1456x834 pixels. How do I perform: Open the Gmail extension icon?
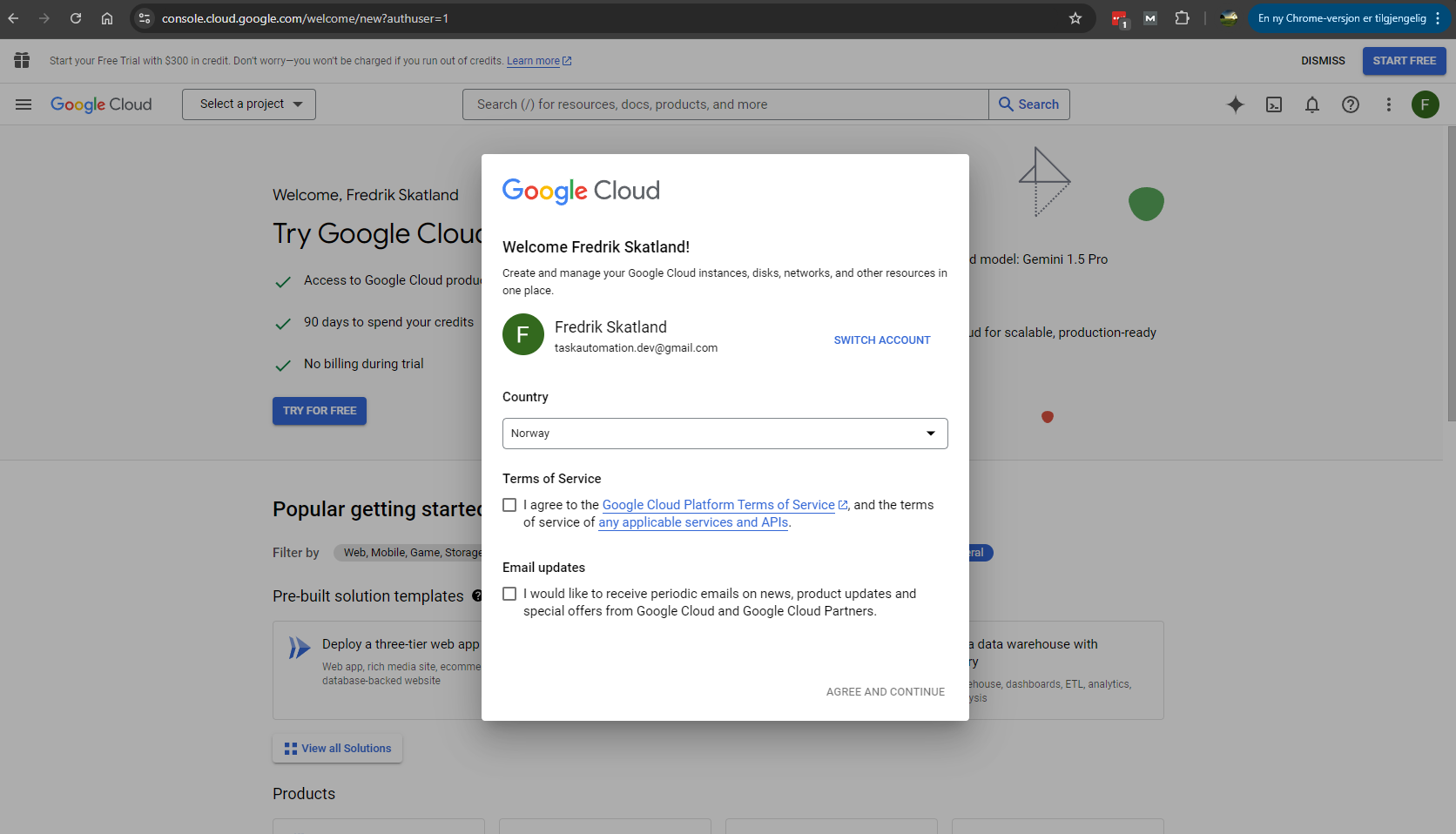(1150, 18)
